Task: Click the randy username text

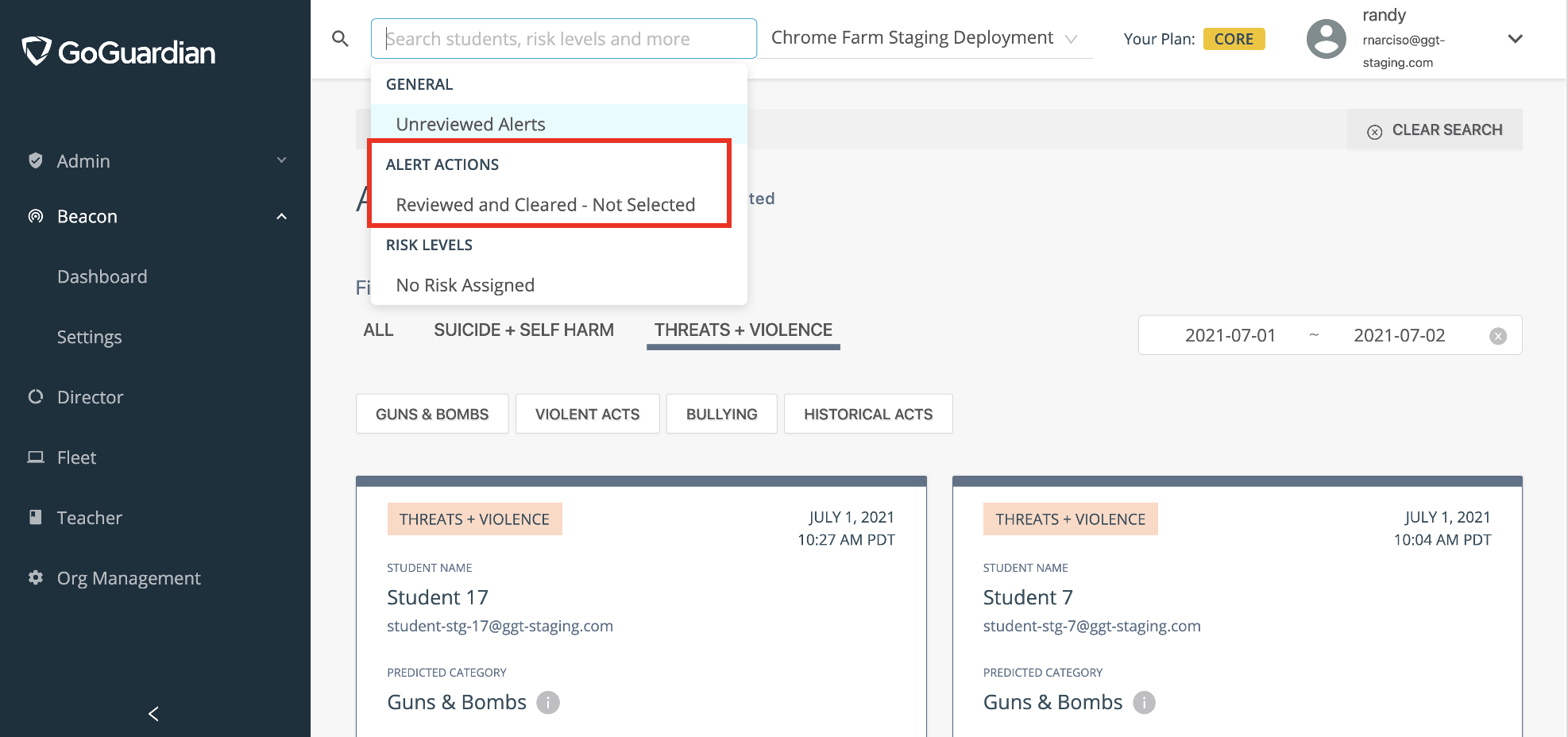Action: (1385, 15)
